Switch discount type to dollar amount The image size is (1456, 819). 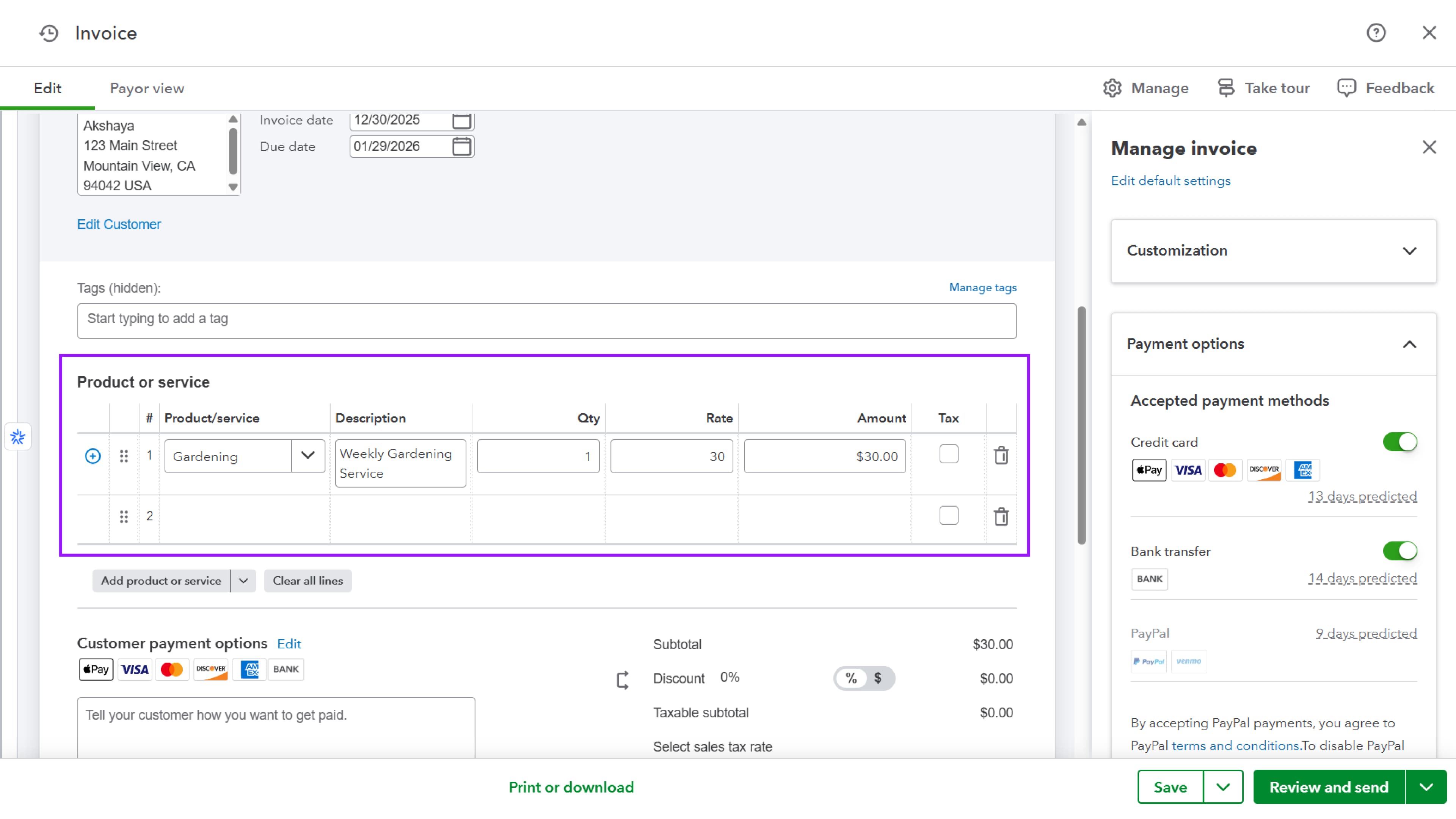click(878, 678)
